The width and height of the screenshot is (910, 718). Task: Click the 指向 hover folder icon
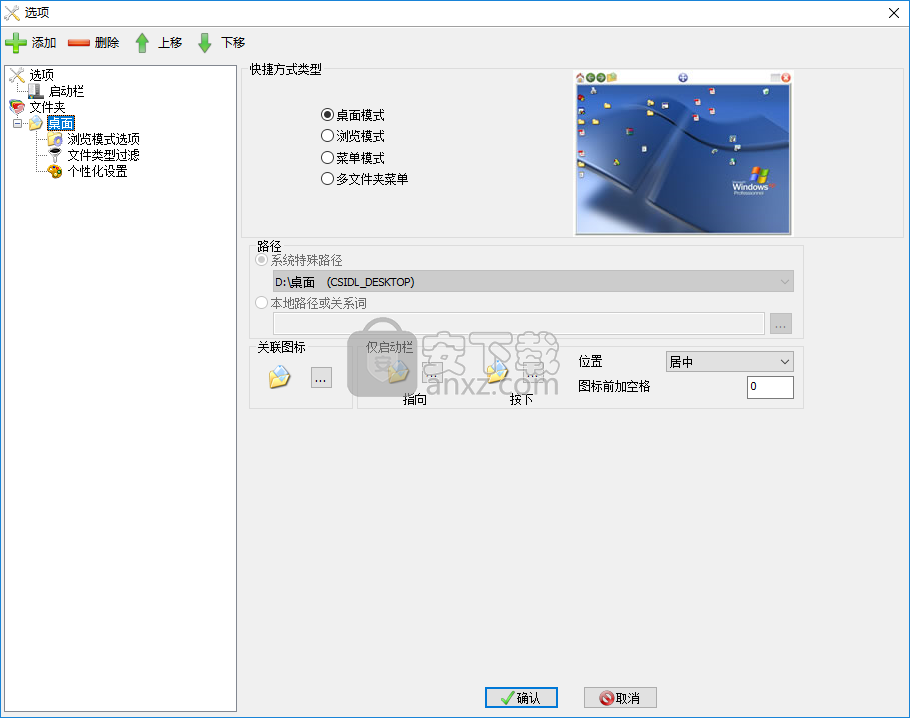[x=398, y=371]
